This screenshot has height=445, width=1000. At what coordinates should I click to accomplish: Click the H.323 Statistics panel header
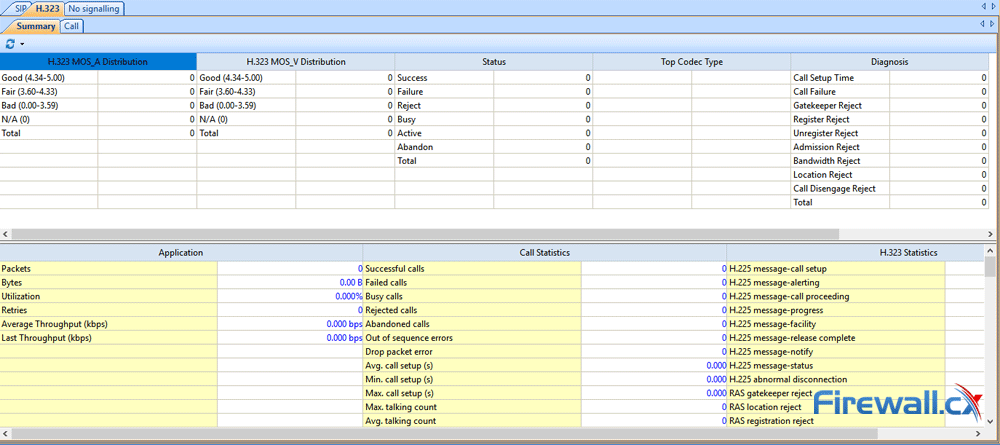(x=855, y=252)
